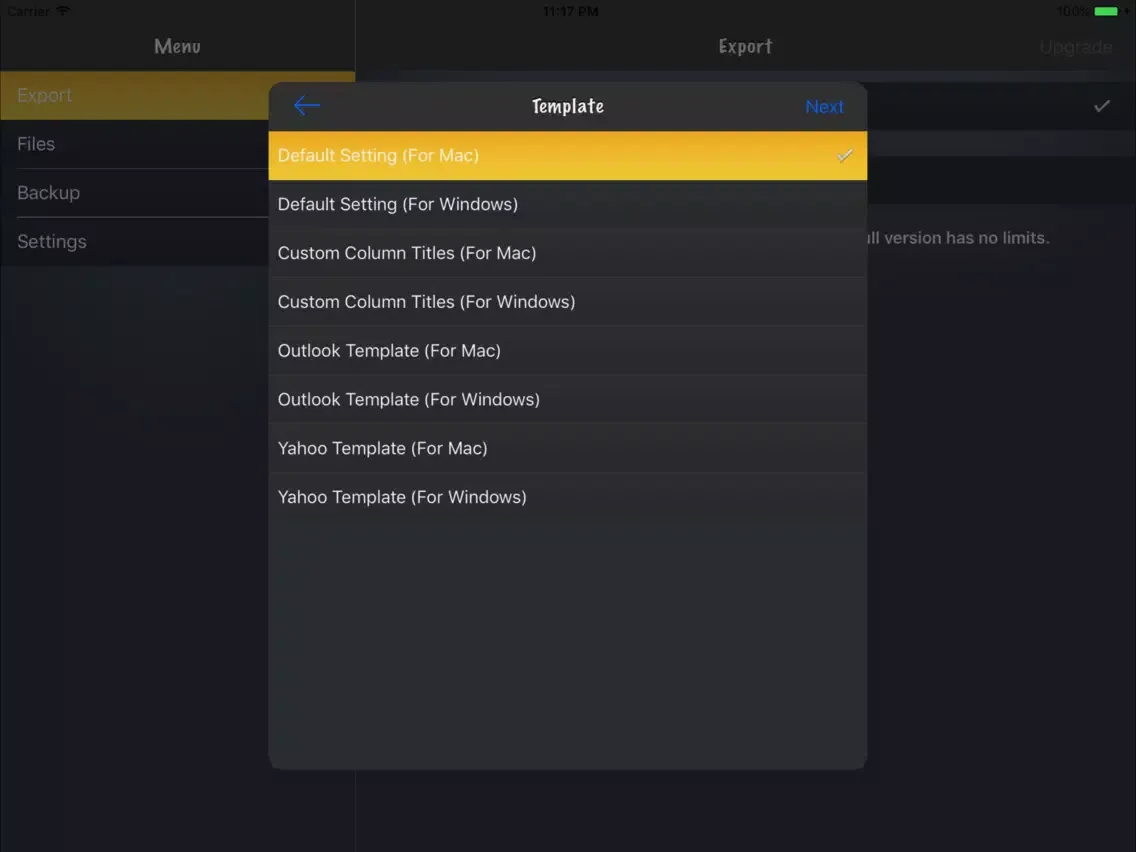This screenshot has width=1136, height=852.
Task: Click the battery indicator in status bar
Action: (x=1106, y=11)
